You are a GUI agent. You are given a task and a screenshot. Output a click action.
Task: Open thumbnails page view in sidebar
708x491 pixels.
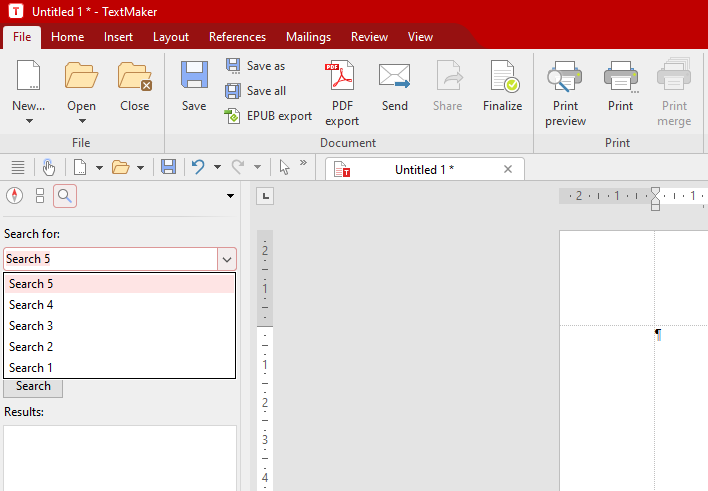(x=40, y=196)
